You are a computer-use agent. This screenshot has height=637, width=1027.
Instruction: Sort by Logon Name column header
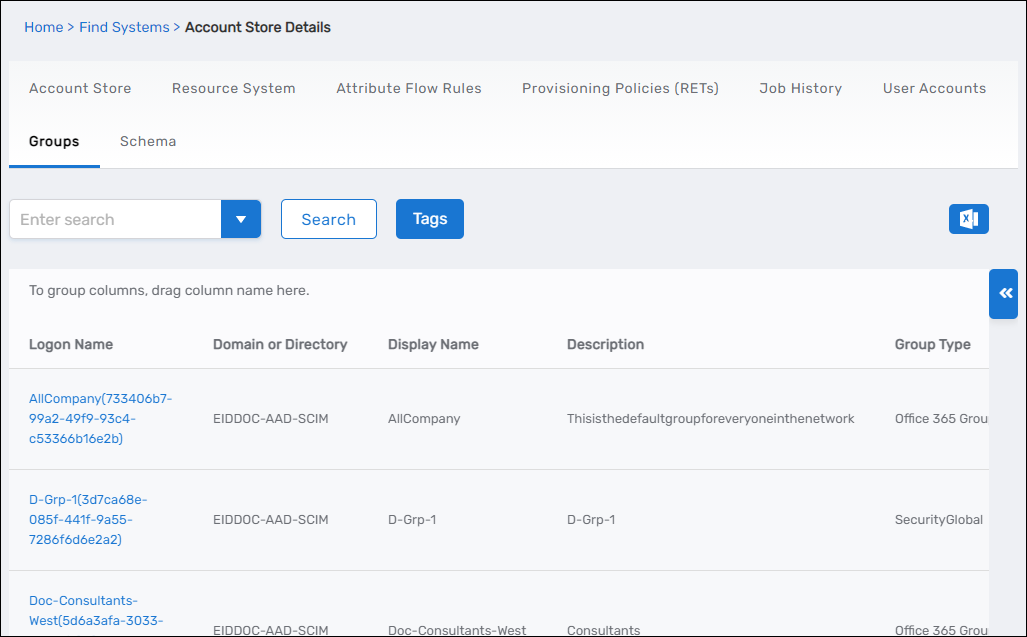click(71, 344)
